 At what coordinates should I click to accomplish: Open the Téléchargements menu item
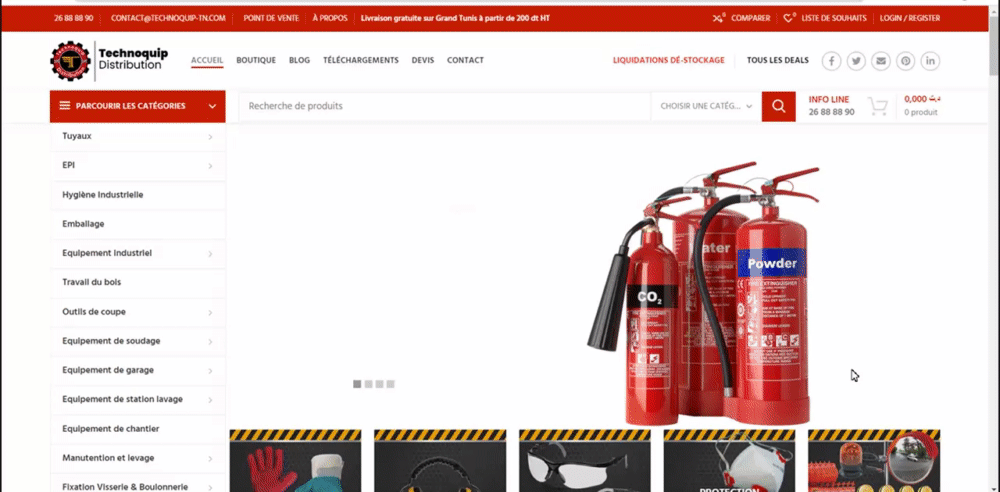point(360,61)
